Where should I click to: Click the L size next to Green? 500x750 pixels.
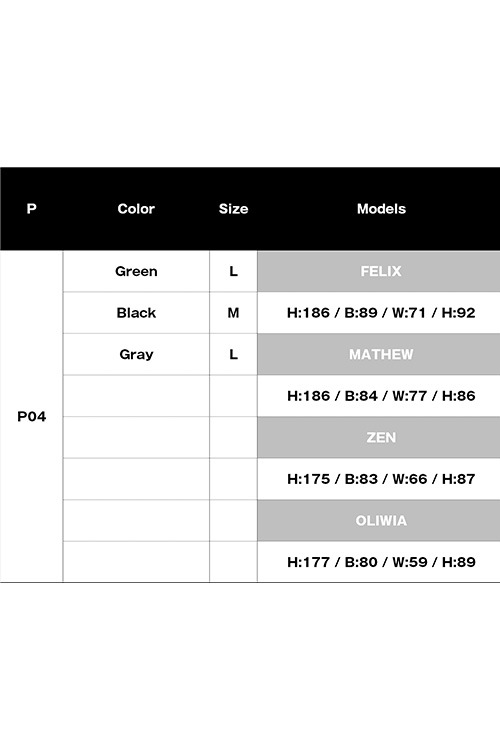(x=233, y=271)
